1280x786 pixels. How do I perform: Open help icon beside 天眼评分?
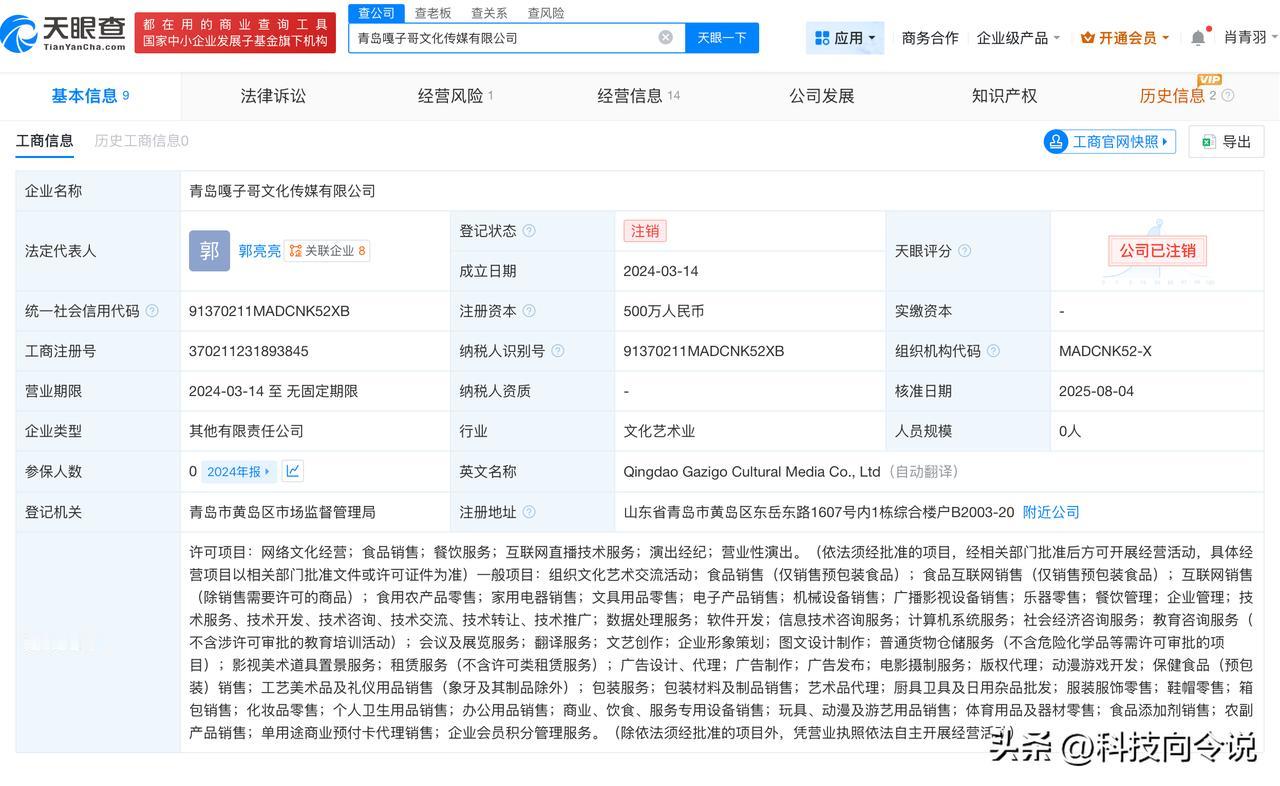[x=965, y=251]
